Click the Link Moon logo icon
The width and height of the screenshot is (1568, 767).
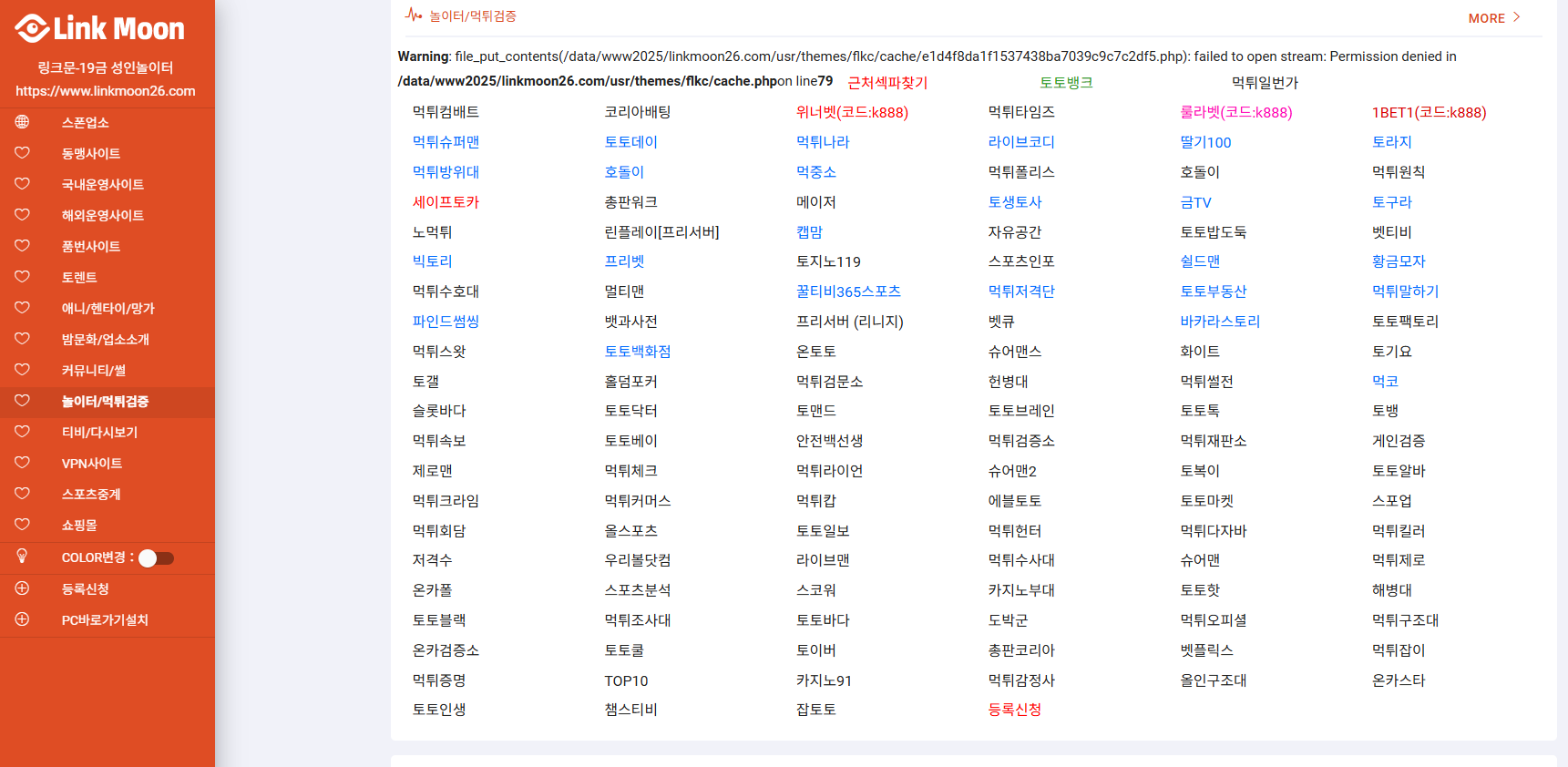tap(32, 28)
